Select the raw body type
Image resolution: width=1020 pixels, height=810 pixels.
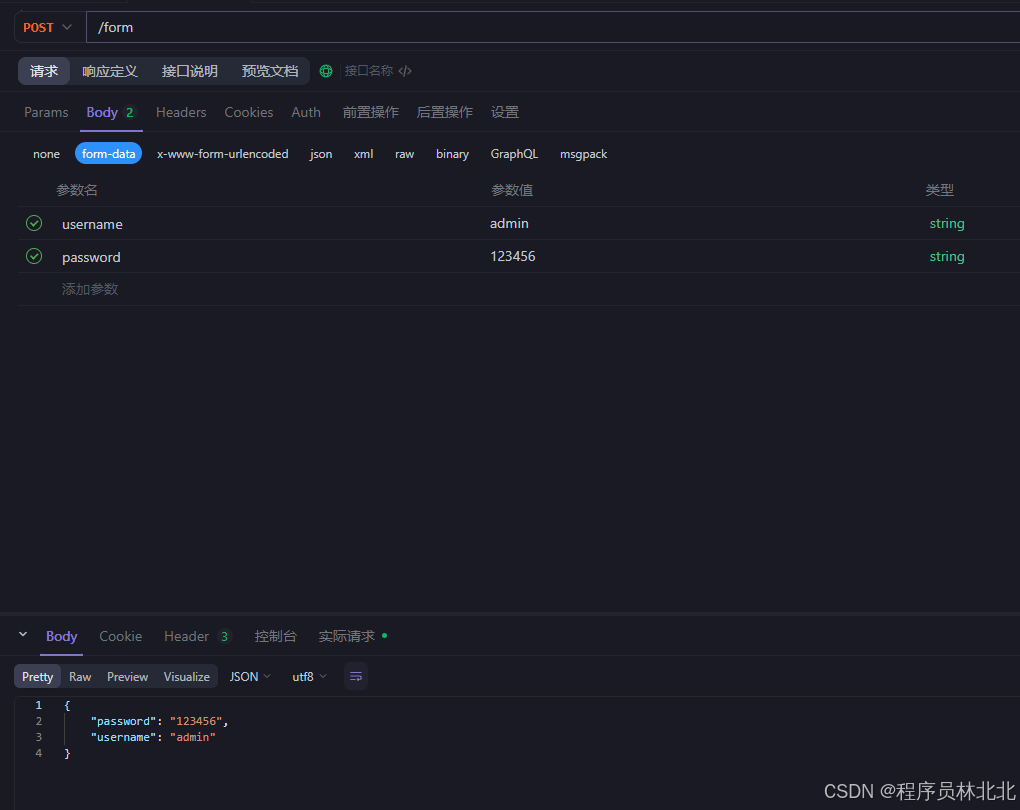point(405,154)
